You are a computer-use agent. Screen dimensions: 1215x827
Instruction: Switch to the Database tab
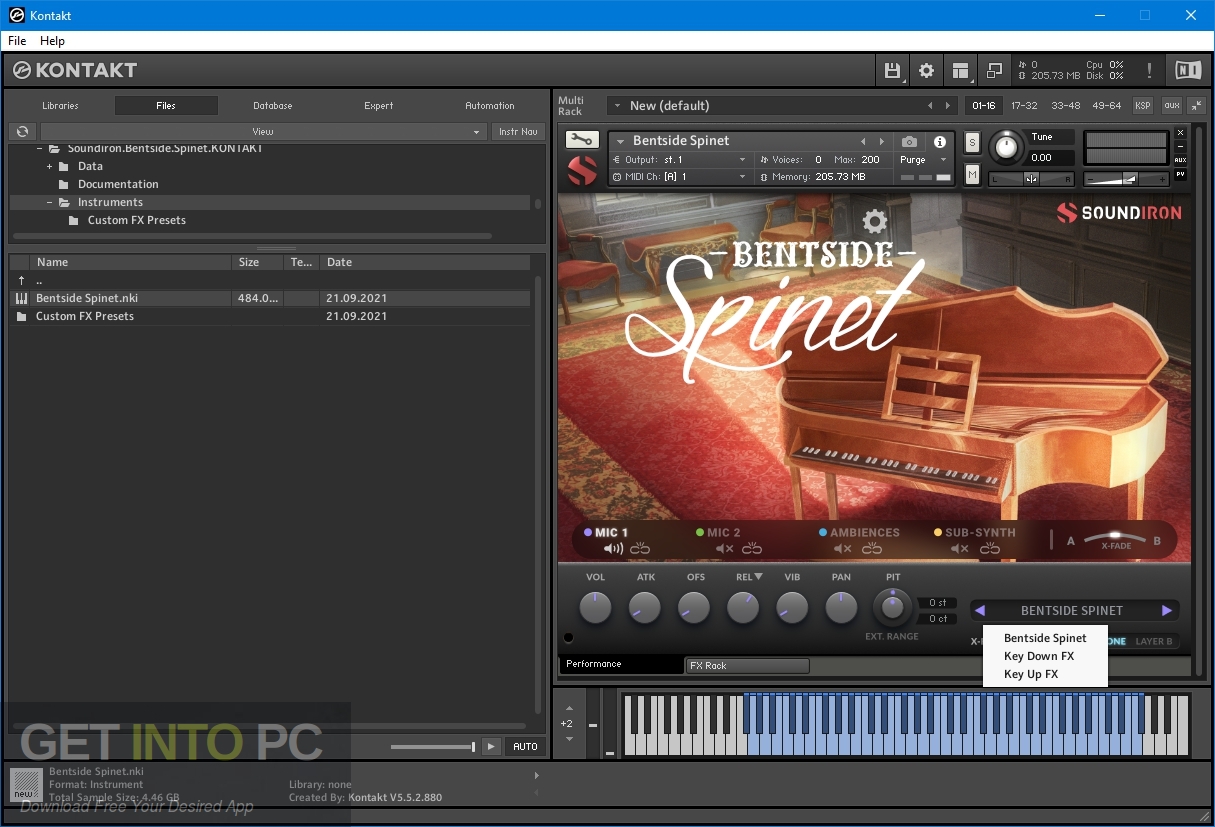[273, 105]
